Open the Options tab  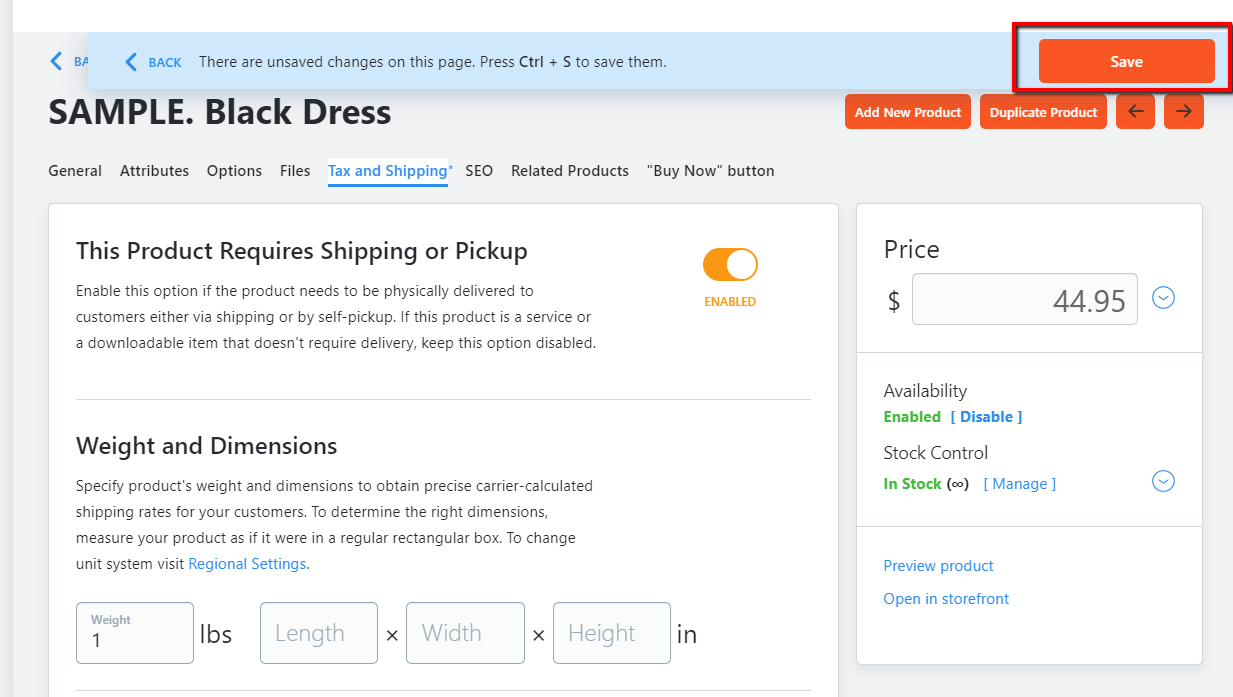pos(234,171)
